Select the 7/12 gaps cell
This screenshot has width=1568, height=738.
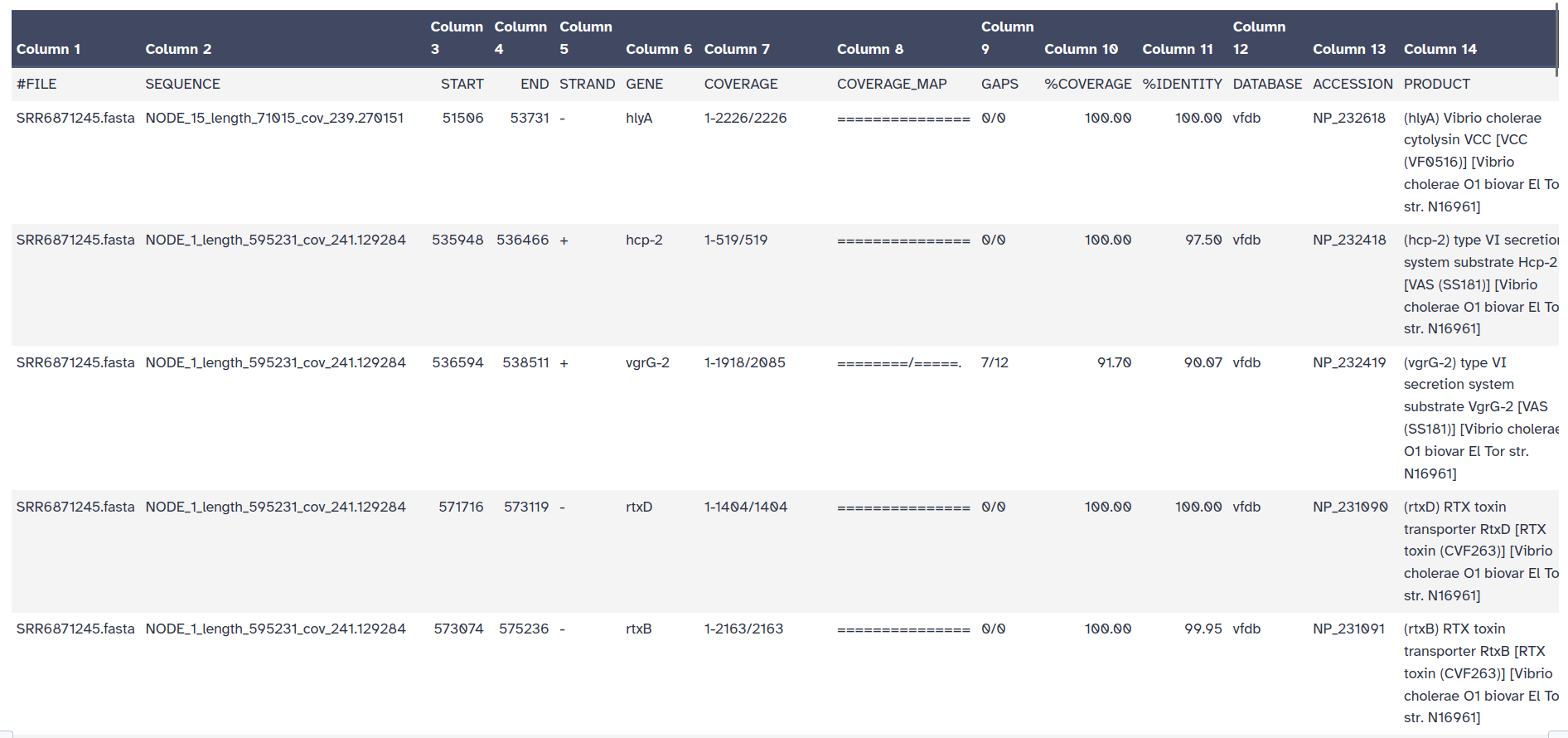point(995,362)
